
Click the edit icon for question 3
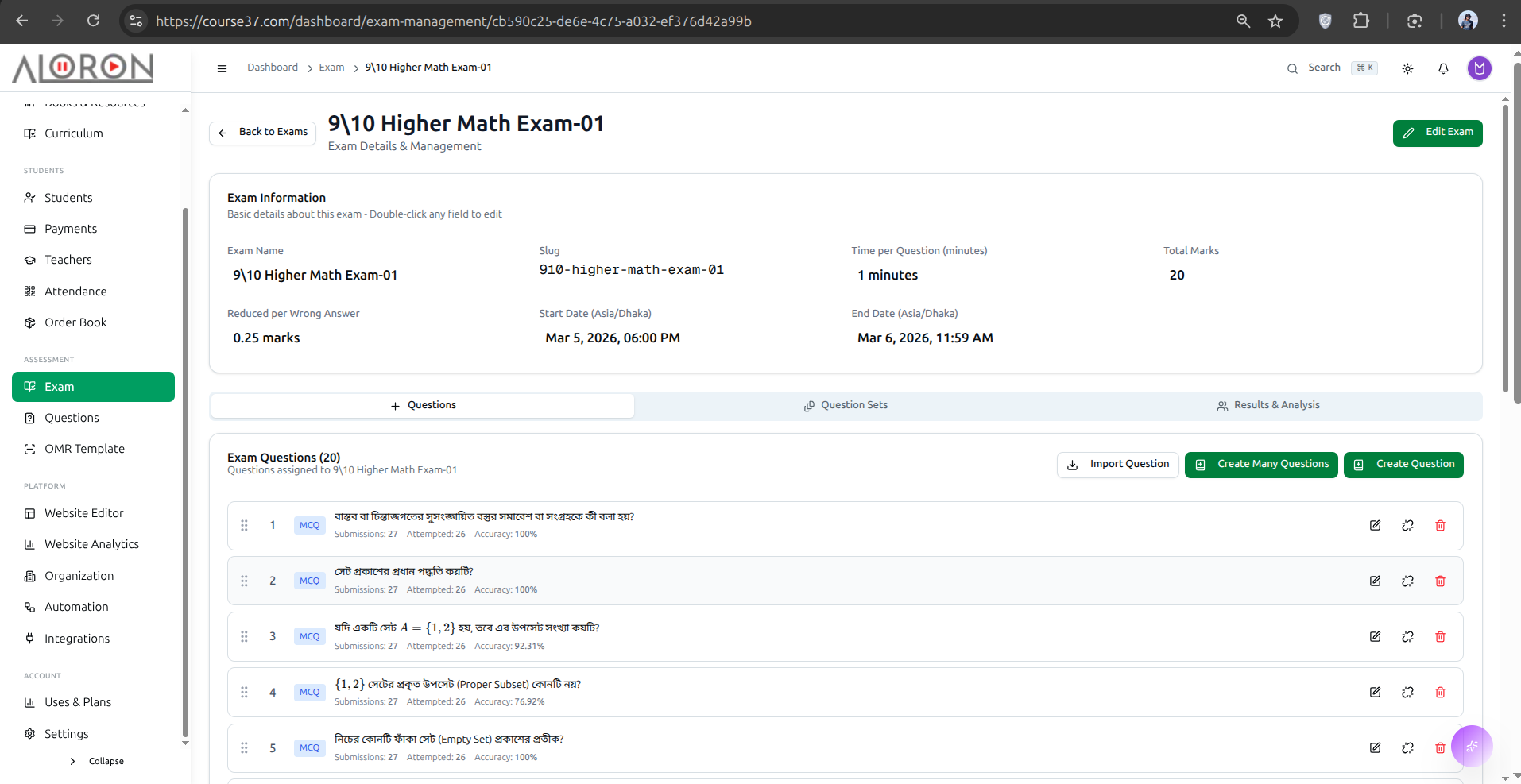[x=1375, y=636]
